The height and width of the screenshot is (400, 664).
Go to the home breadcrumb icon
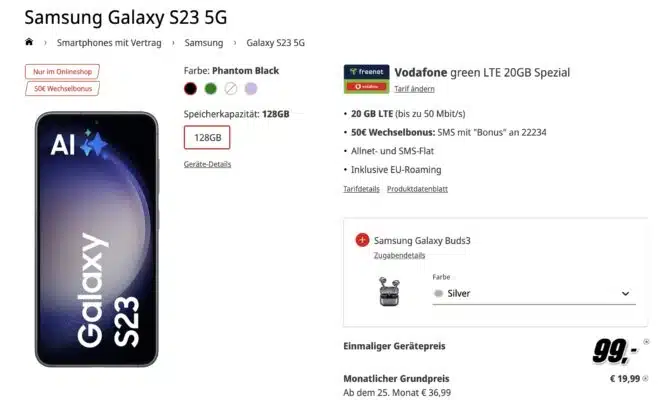(x=29, y=42)
